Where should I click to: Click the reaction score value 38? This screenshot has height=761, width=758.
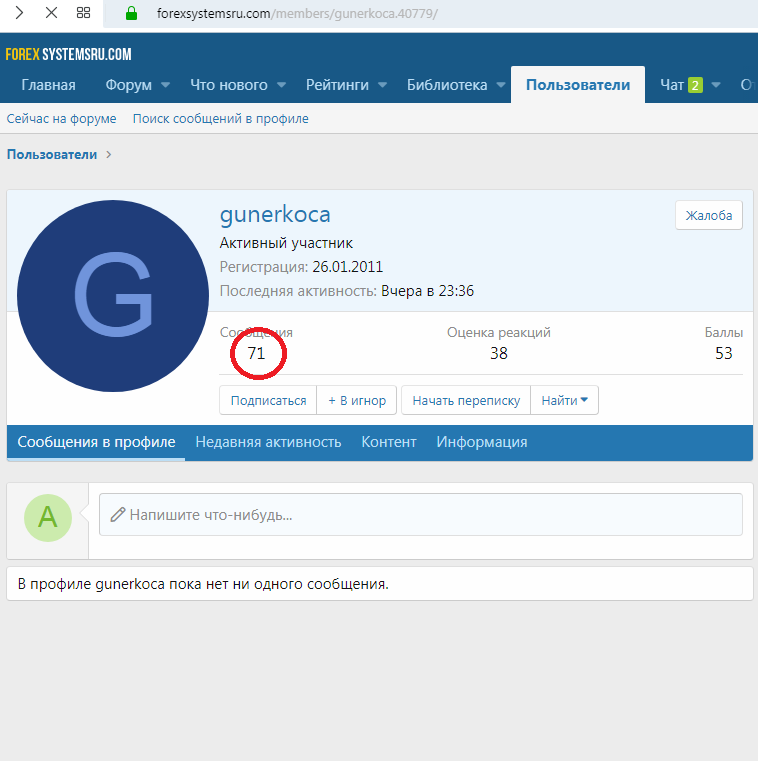tap(499, 353)
